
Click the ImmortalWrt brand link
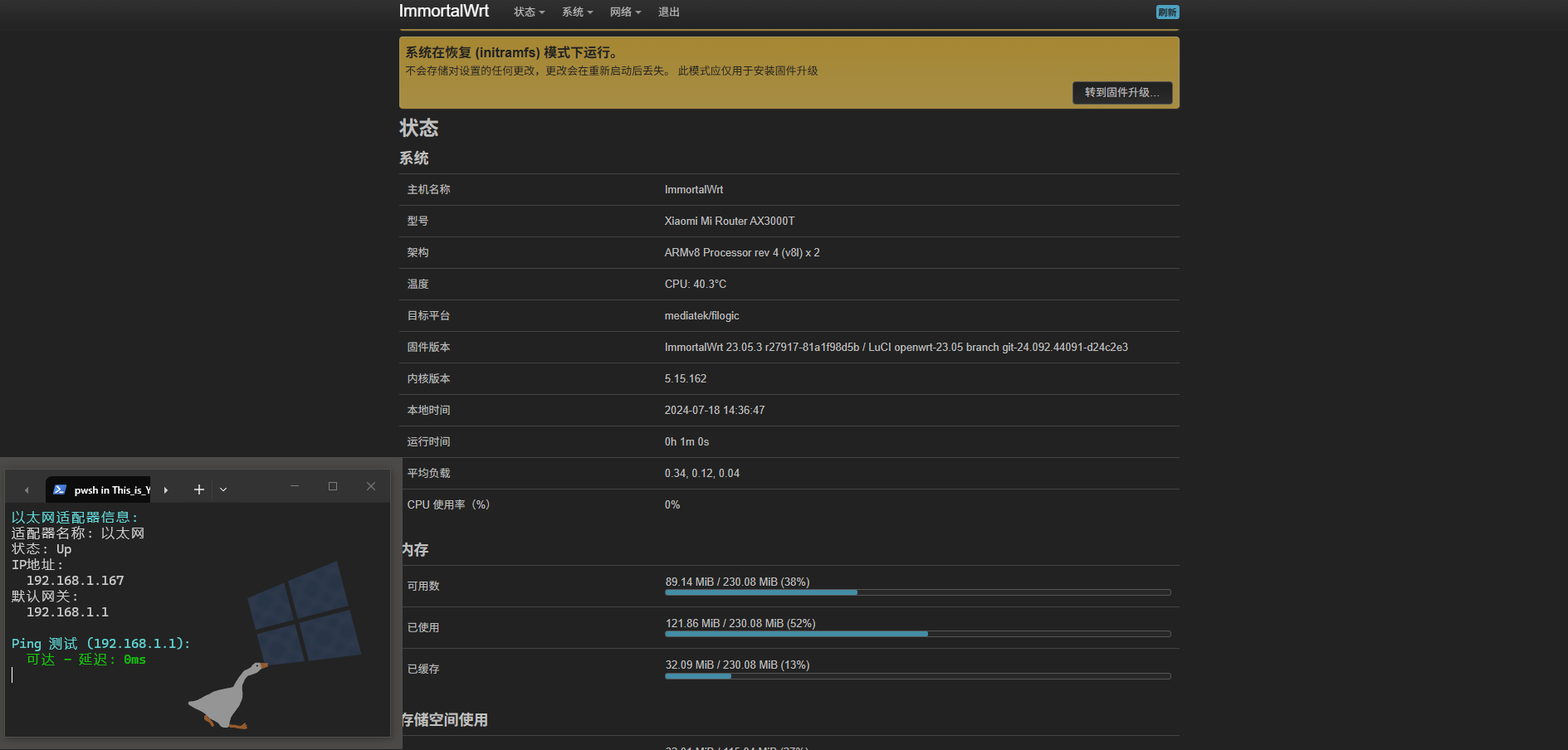[444, 12]
